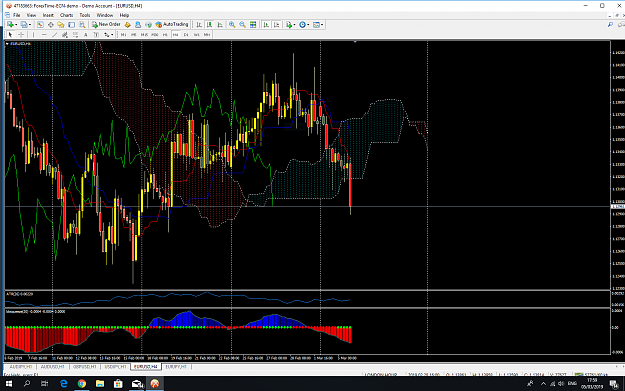Open the Tools menu
The image size is (625, 391).
(85, 15)
